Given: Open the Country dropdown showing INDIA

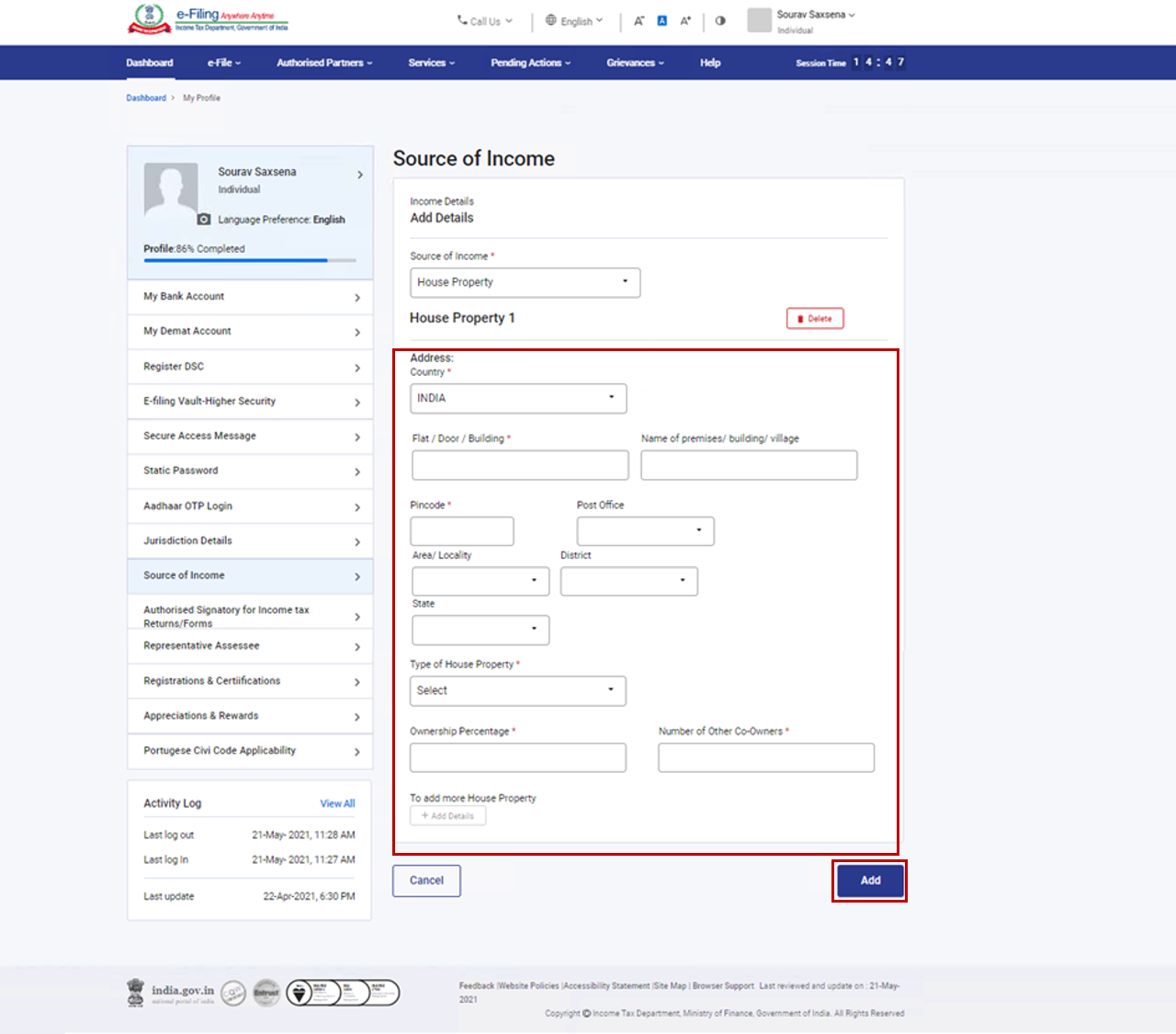Looking at the screenshot, I should 518,398.
